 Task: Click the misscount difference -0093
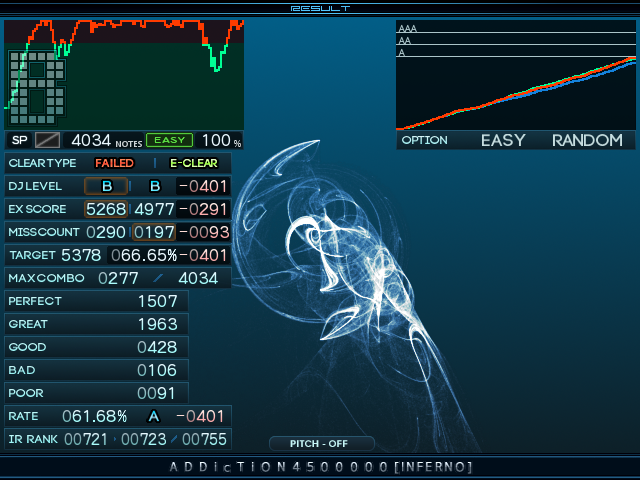(204, 232)
